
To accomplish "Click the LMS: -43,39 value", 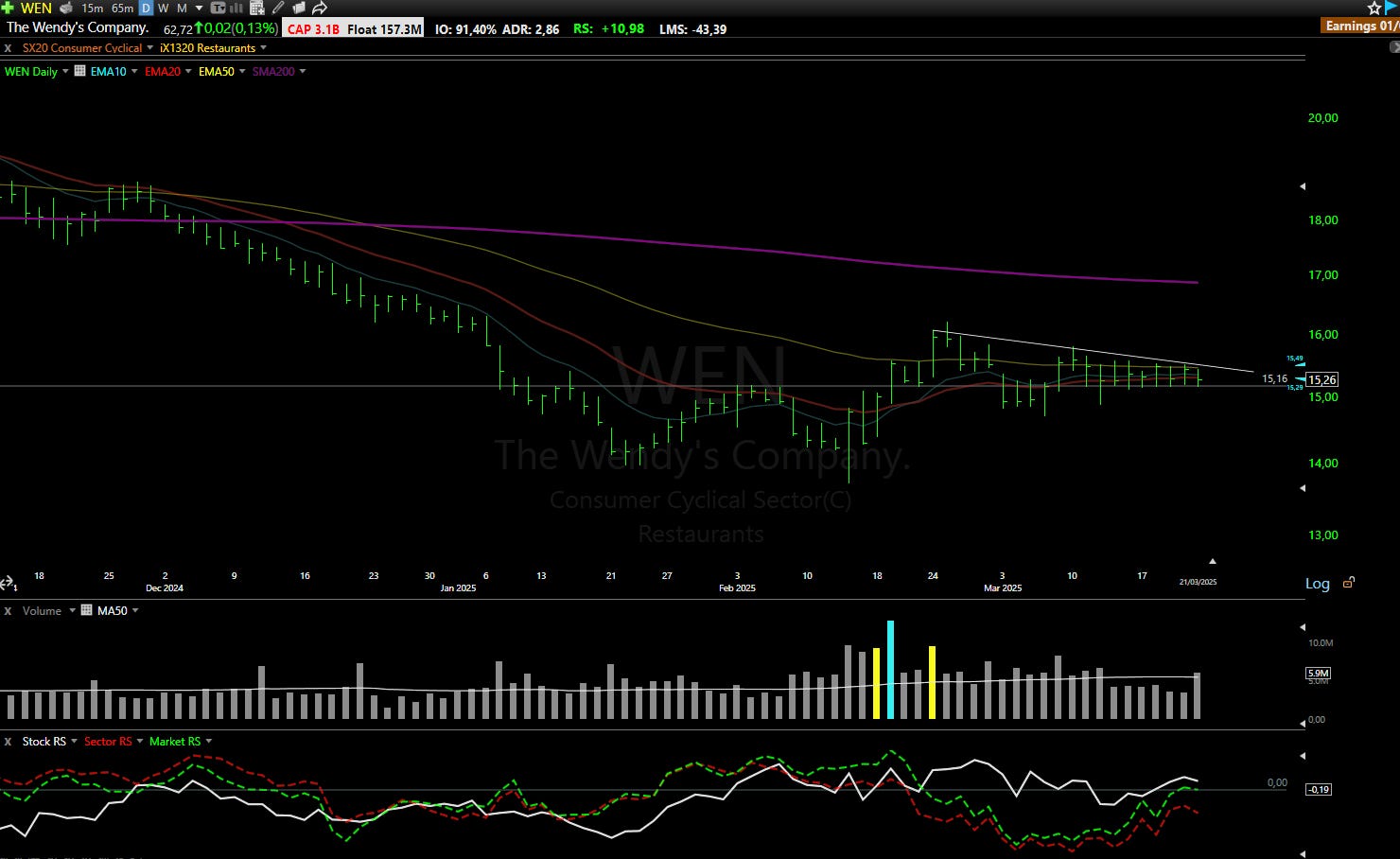I will coord(693,29).
